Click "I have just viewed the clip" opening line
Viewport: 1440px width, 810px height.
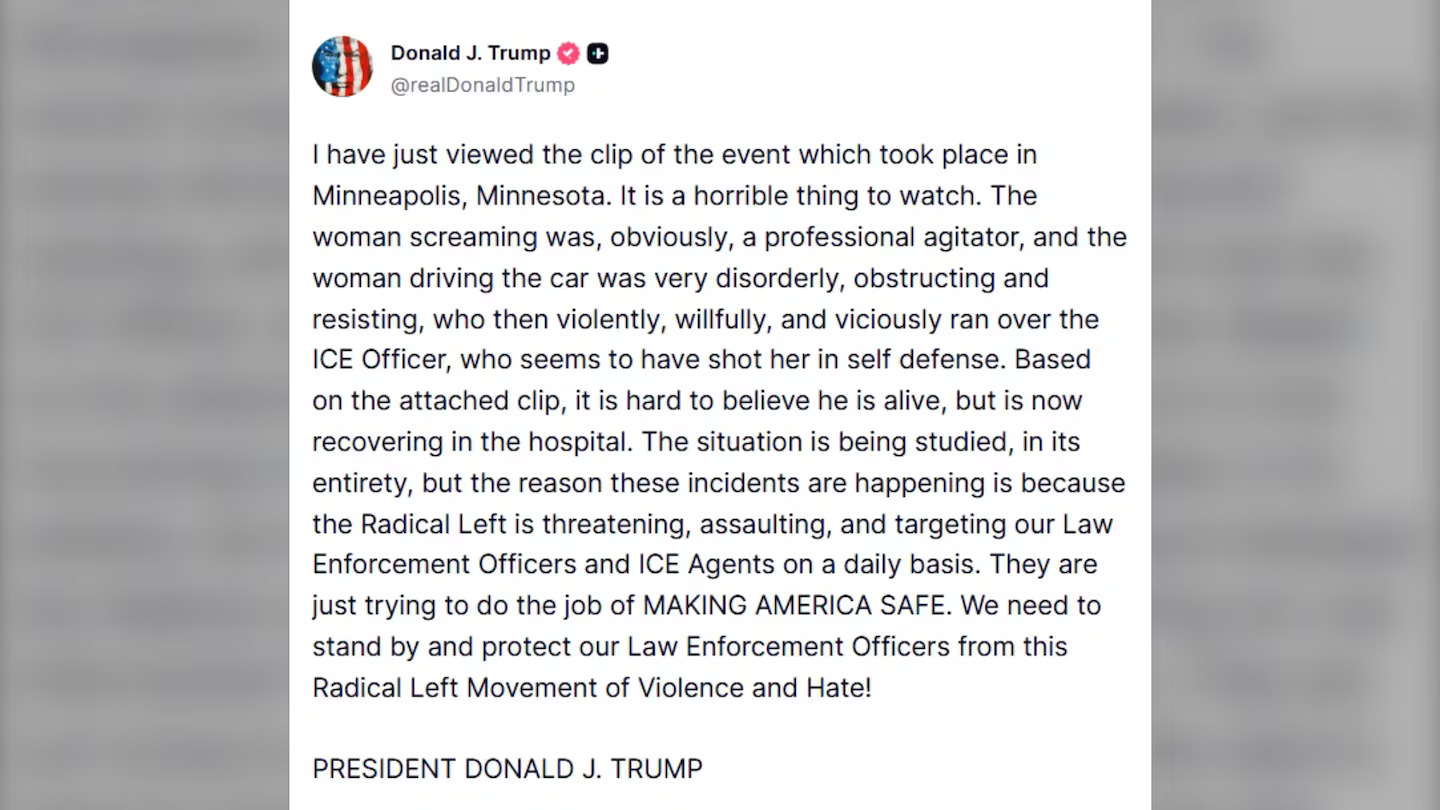click(x=440, y=155)
